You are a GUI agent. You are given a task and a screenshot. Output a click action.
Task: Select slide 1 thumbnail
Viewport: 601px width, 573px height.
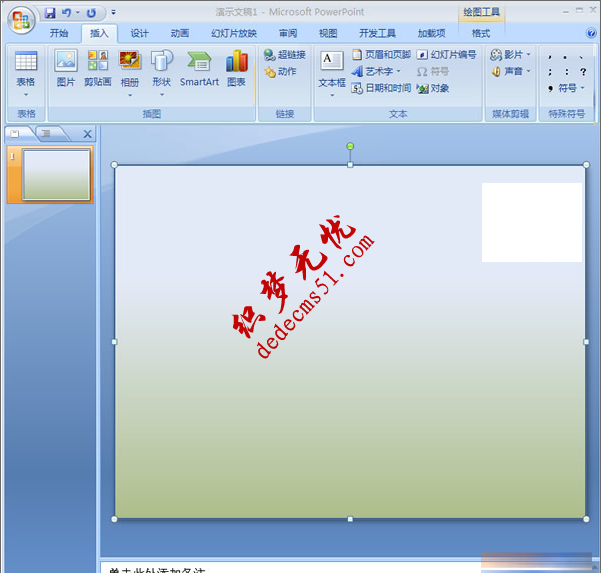(x=56, y=175)
